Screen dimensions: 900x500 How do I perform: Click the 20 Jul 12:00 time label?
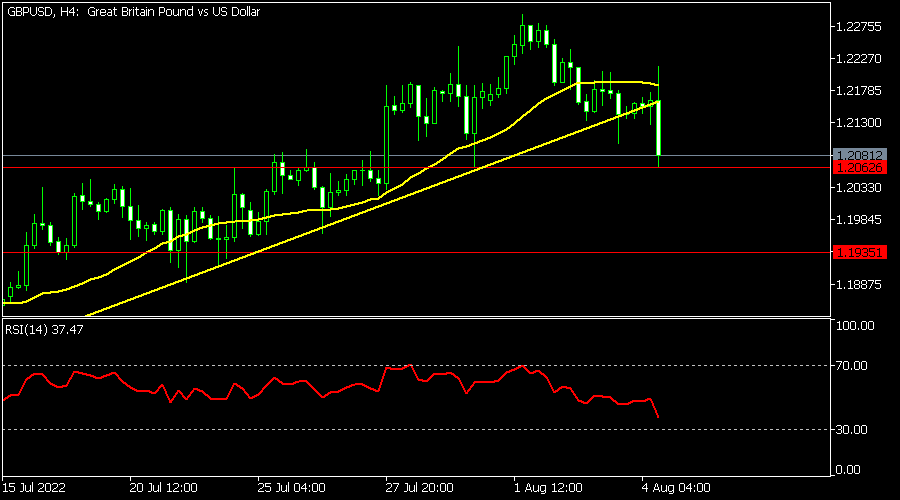point(164,488)
